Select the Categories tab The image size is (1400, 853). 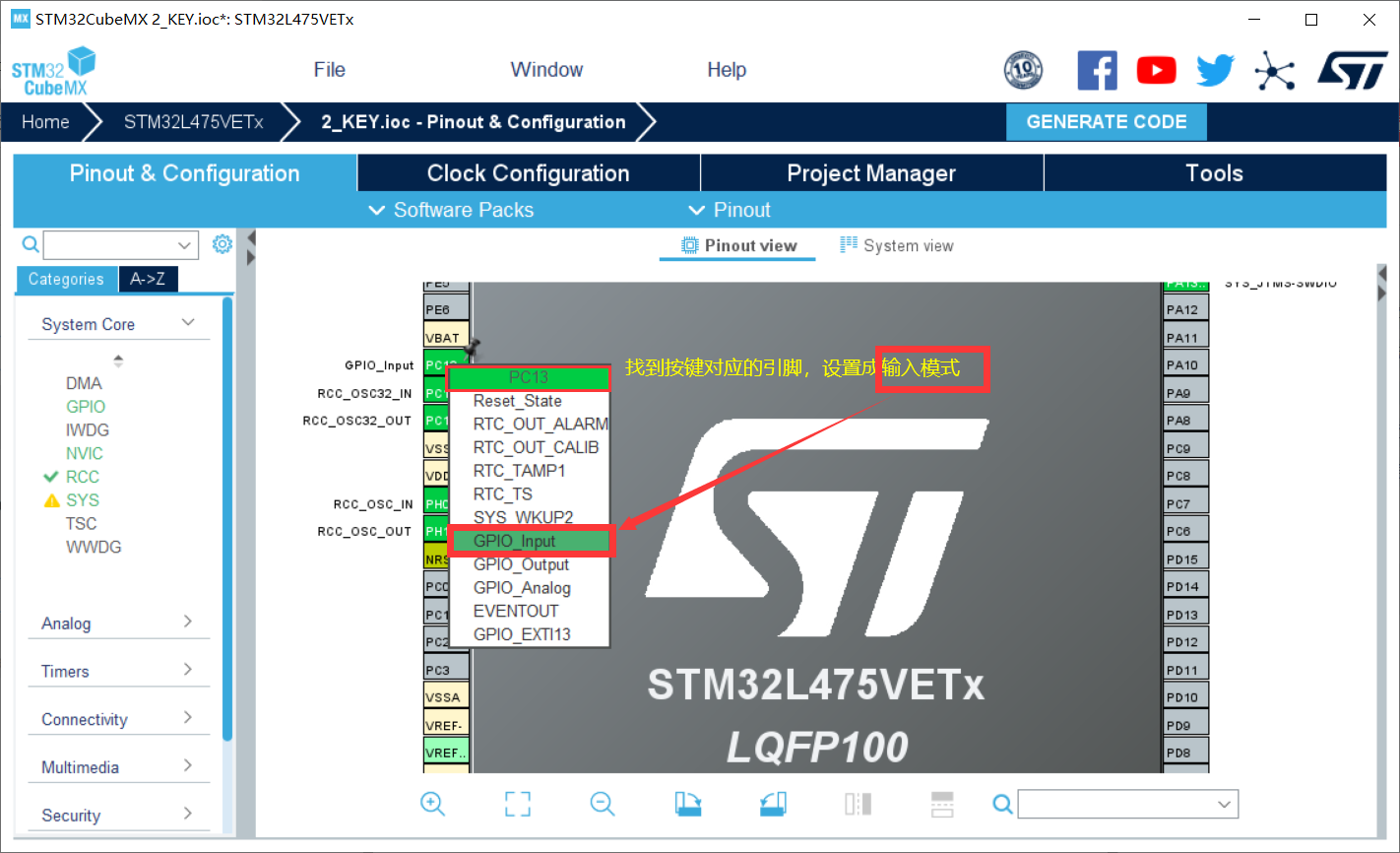pyautogui.click(x=66, y=280)
